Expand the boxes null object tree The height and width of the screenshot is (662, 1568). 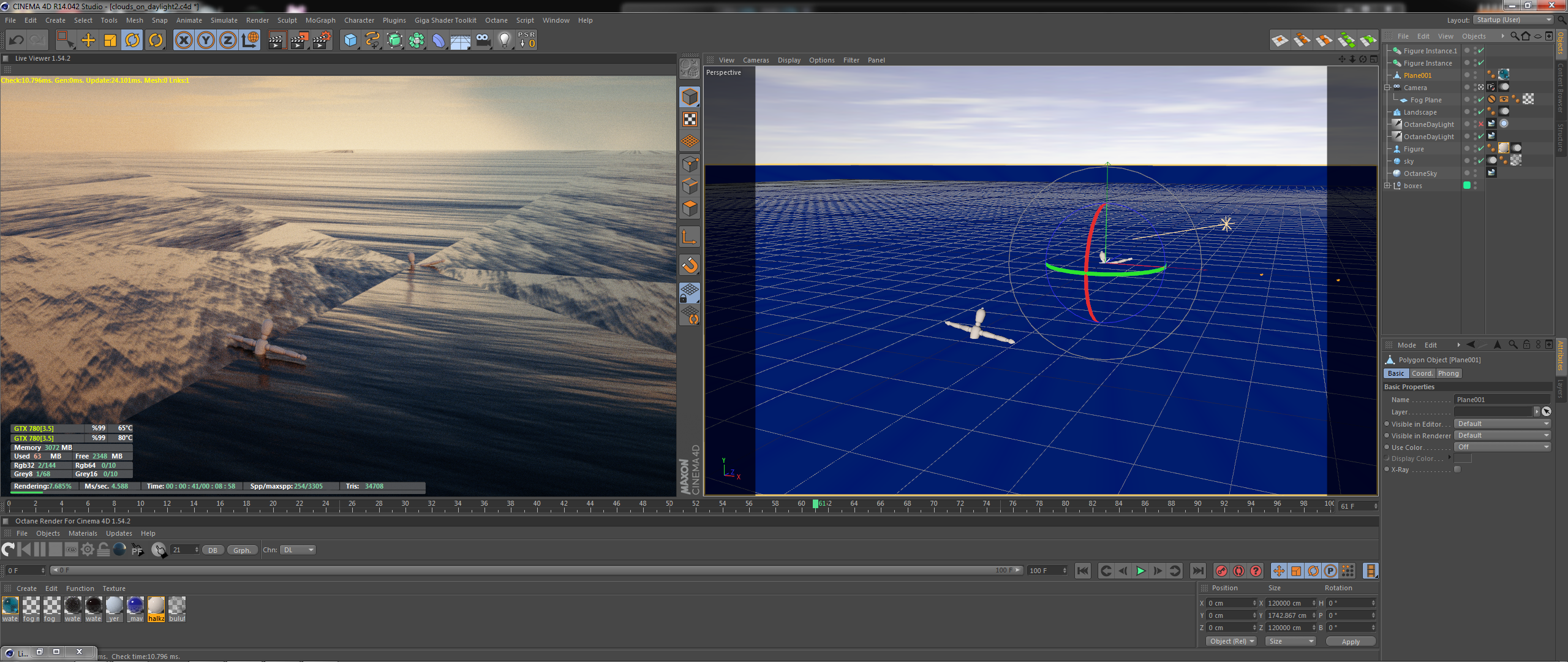(x=1387, y=186)
